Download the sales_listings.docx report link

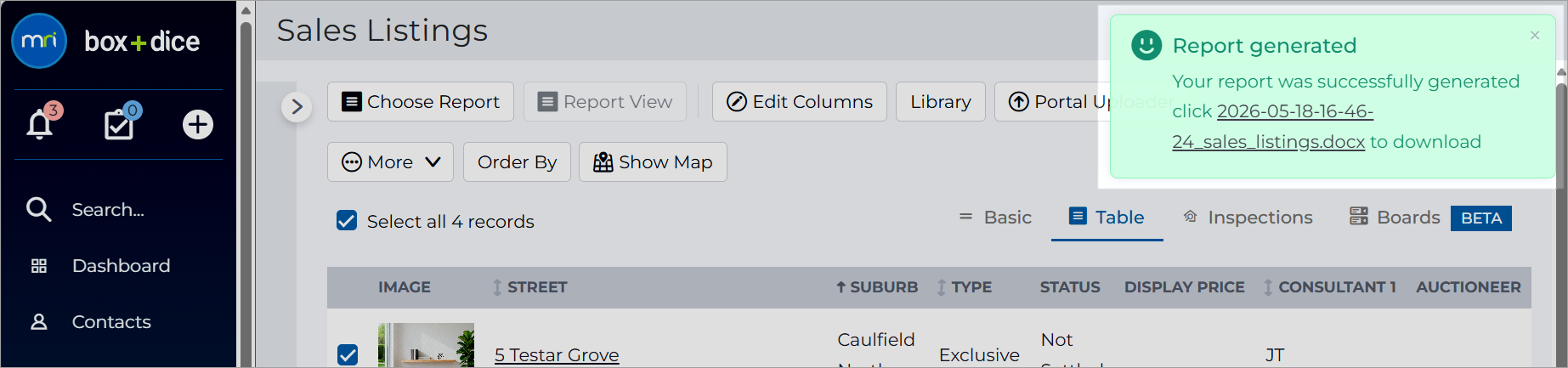1273,127
